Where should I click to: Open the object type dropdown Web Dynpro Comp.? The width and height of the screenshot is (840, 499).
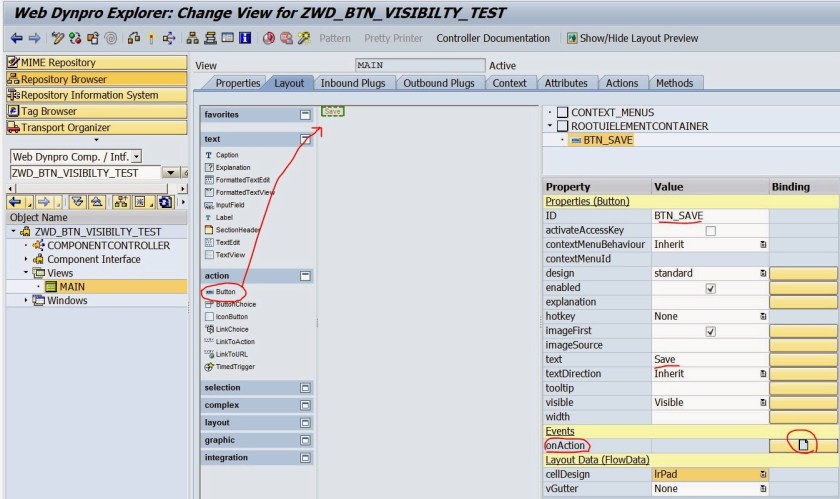pos(137,157)
